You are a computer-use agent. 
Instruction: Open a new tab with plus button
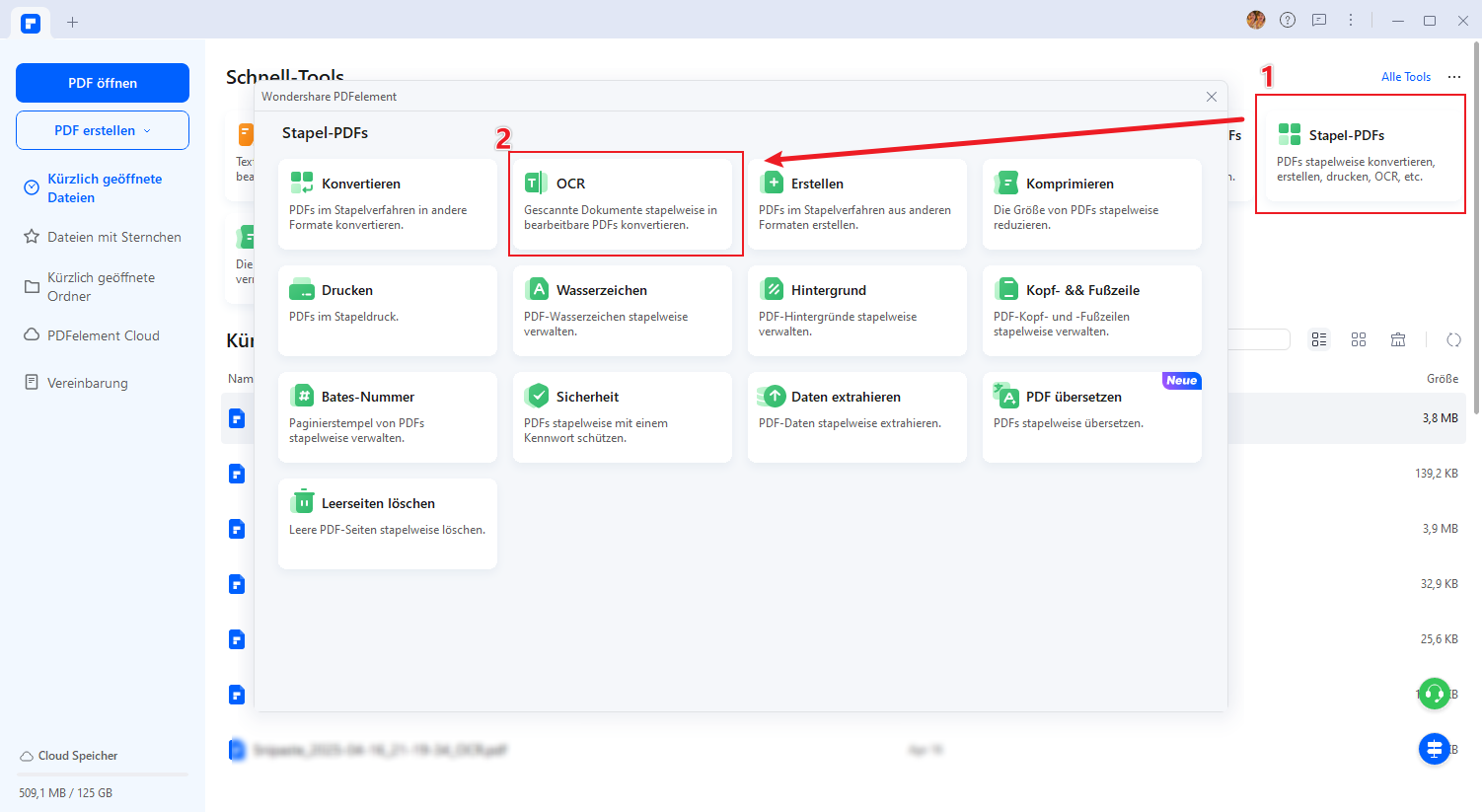point(72,22)
